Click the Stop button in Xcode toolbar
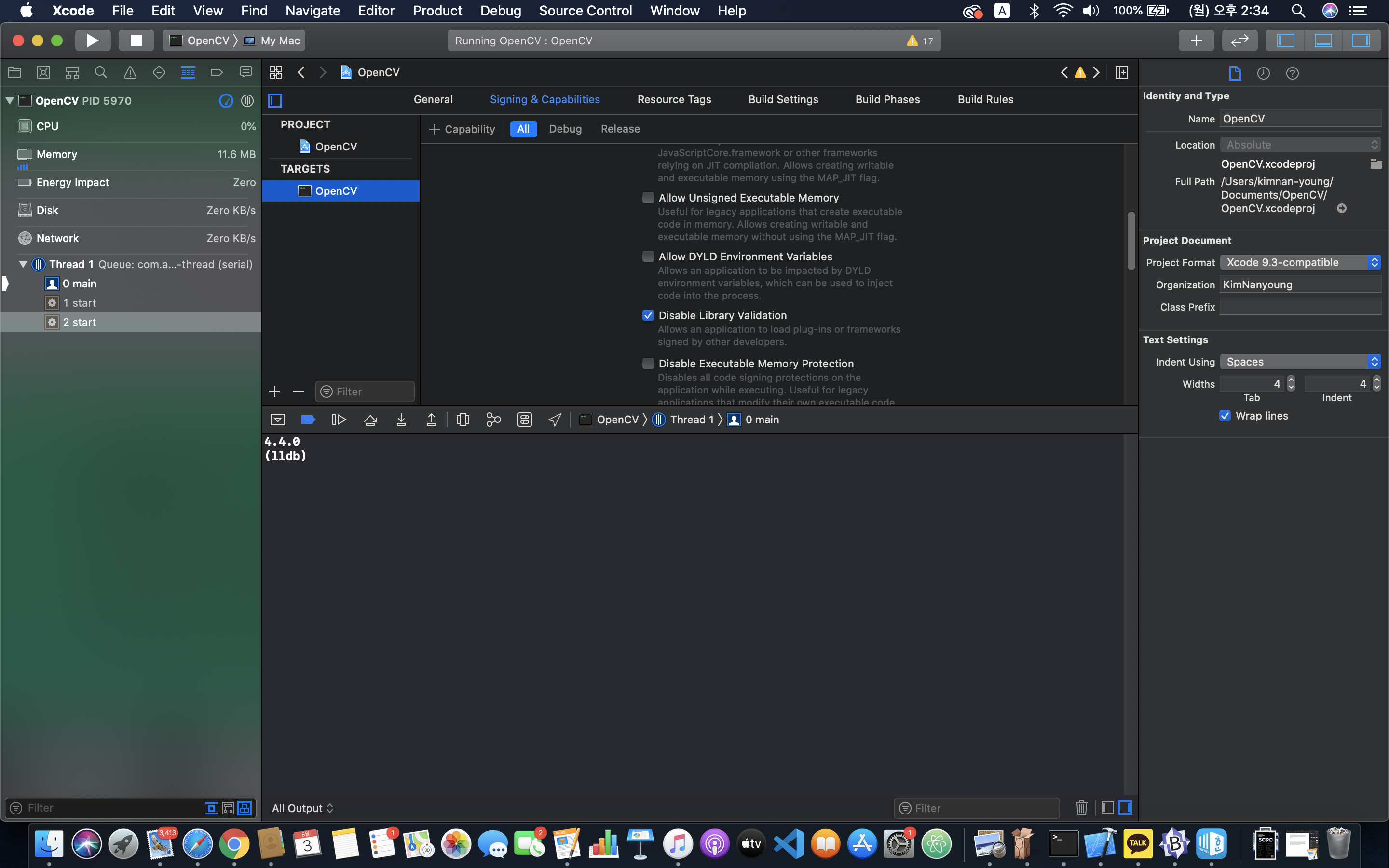 click(136, 40)
